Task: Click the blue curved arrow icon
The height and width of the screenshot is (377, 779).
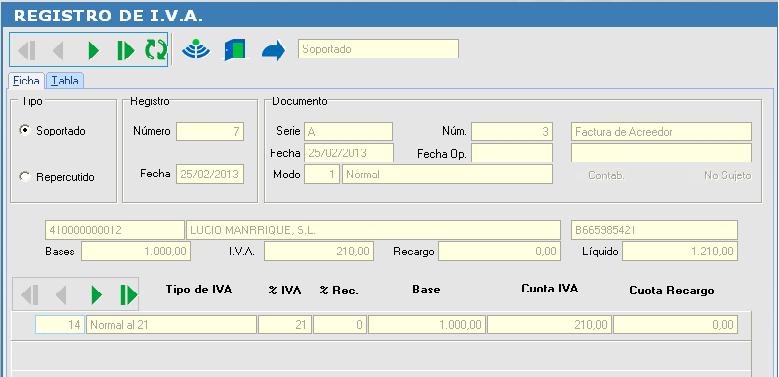Action: [x=273, y=51]
